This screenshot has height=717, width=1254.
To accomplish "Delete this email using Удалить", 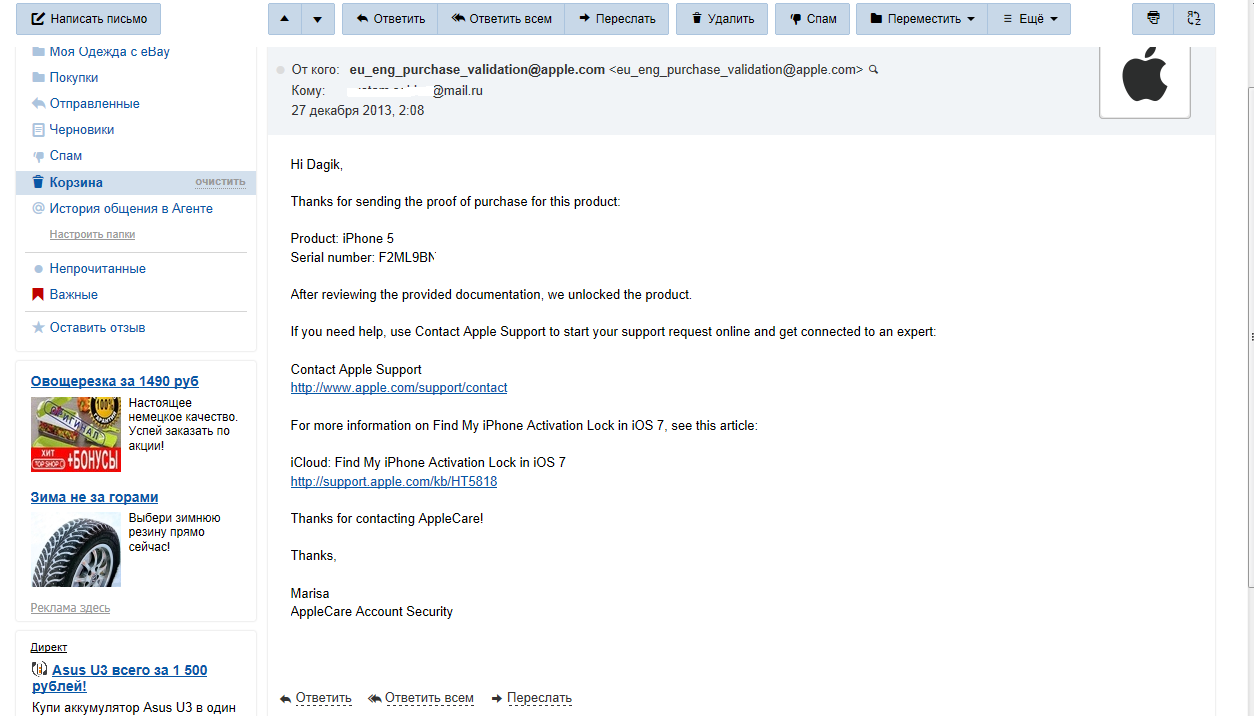I will 722,19.
